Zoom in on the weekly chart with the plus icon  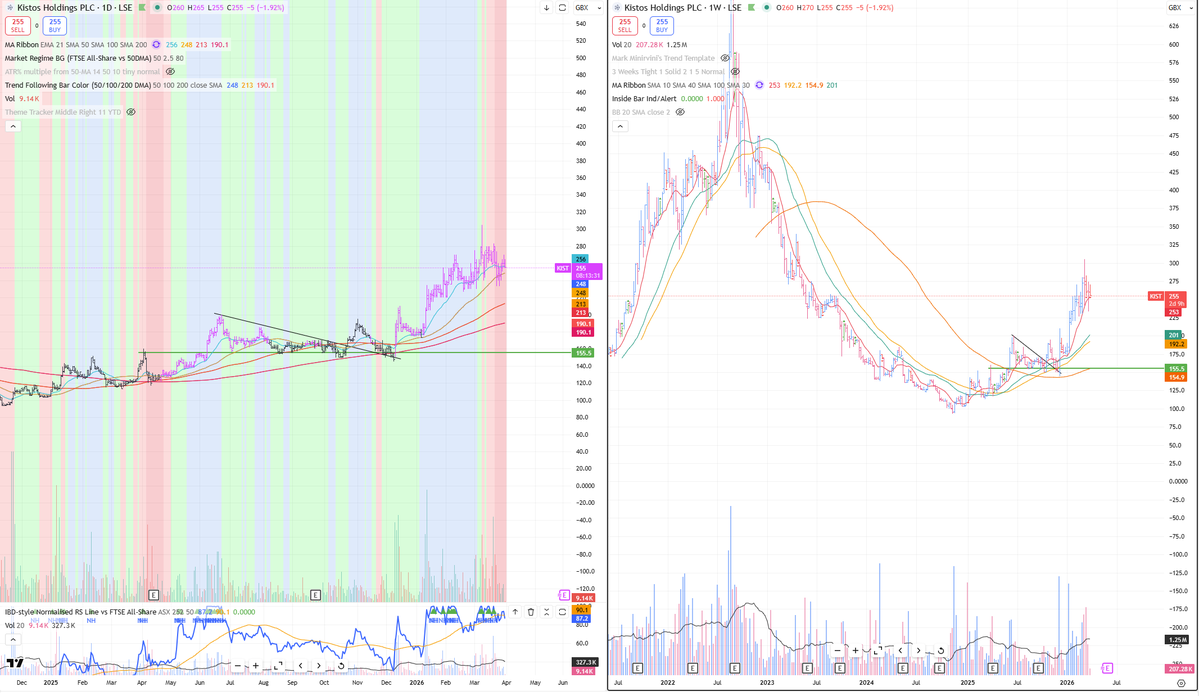point(856,651)
